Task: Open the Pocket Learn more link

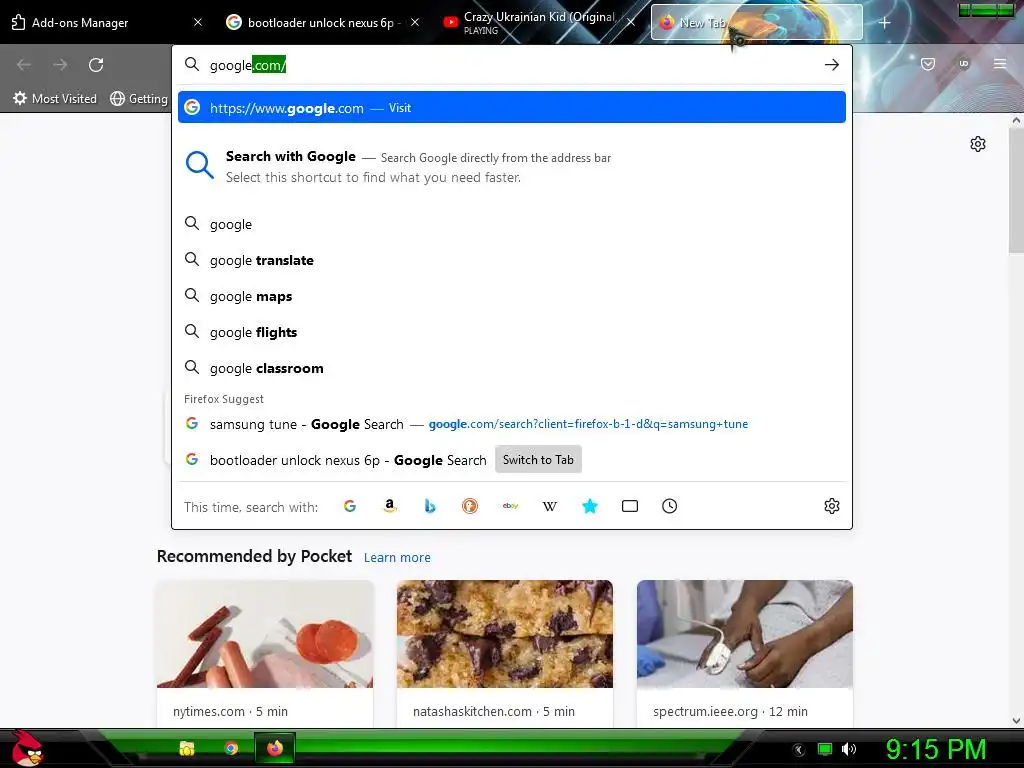Action: [397, 558]
